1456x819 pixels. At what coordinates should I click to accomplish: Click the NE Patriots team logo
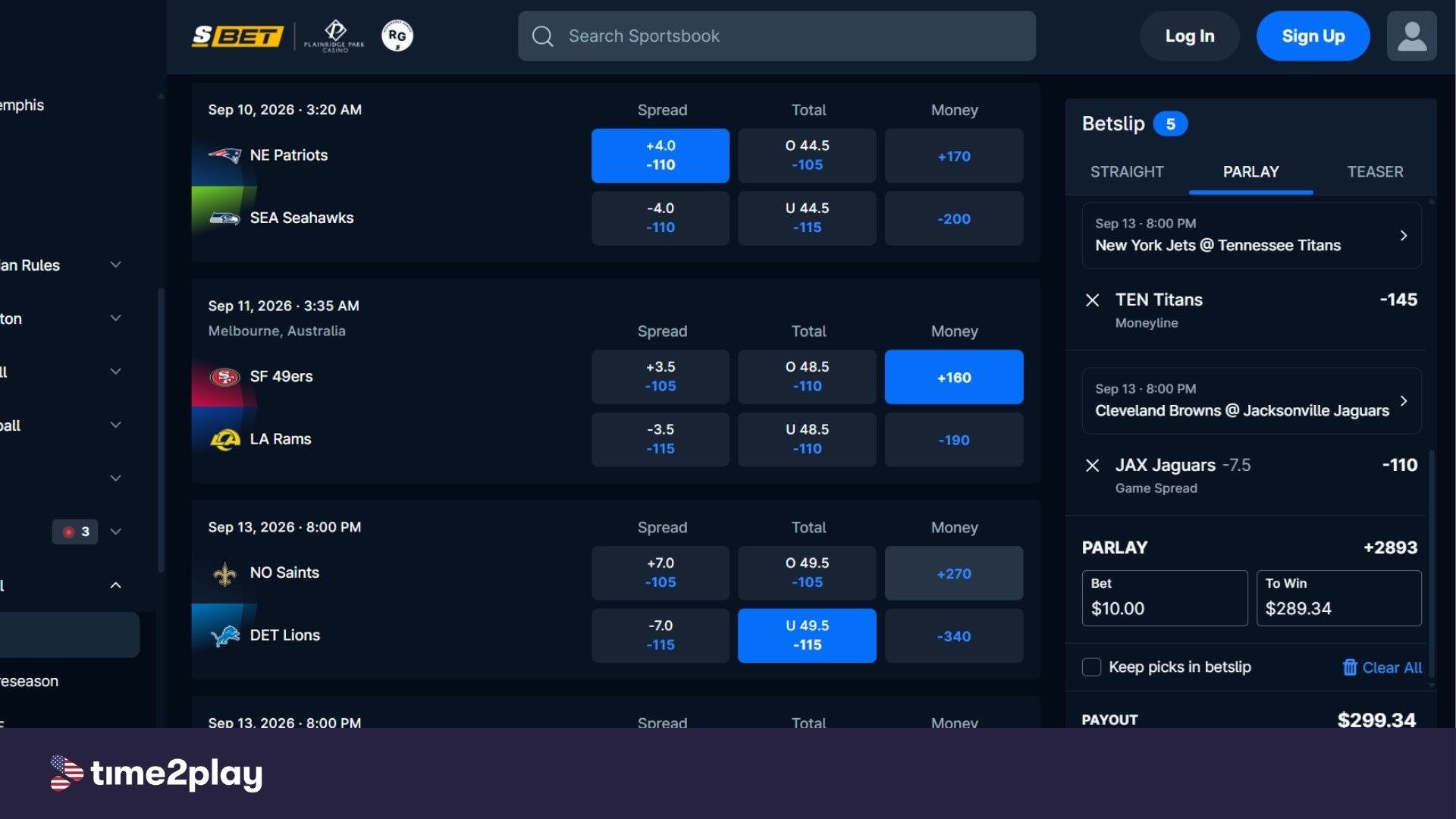(224, 155)
